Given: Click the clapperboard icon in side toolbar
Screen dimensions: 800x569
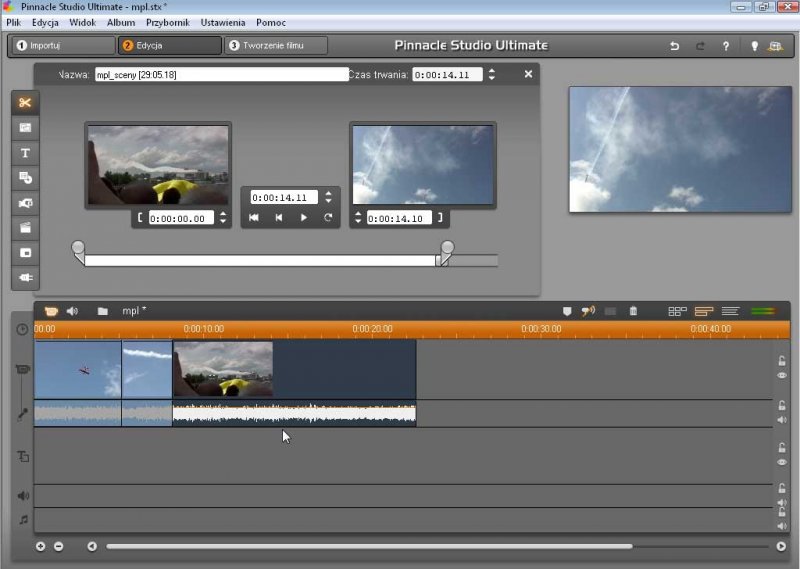Looking at the screenshot, I should point(25,228).
